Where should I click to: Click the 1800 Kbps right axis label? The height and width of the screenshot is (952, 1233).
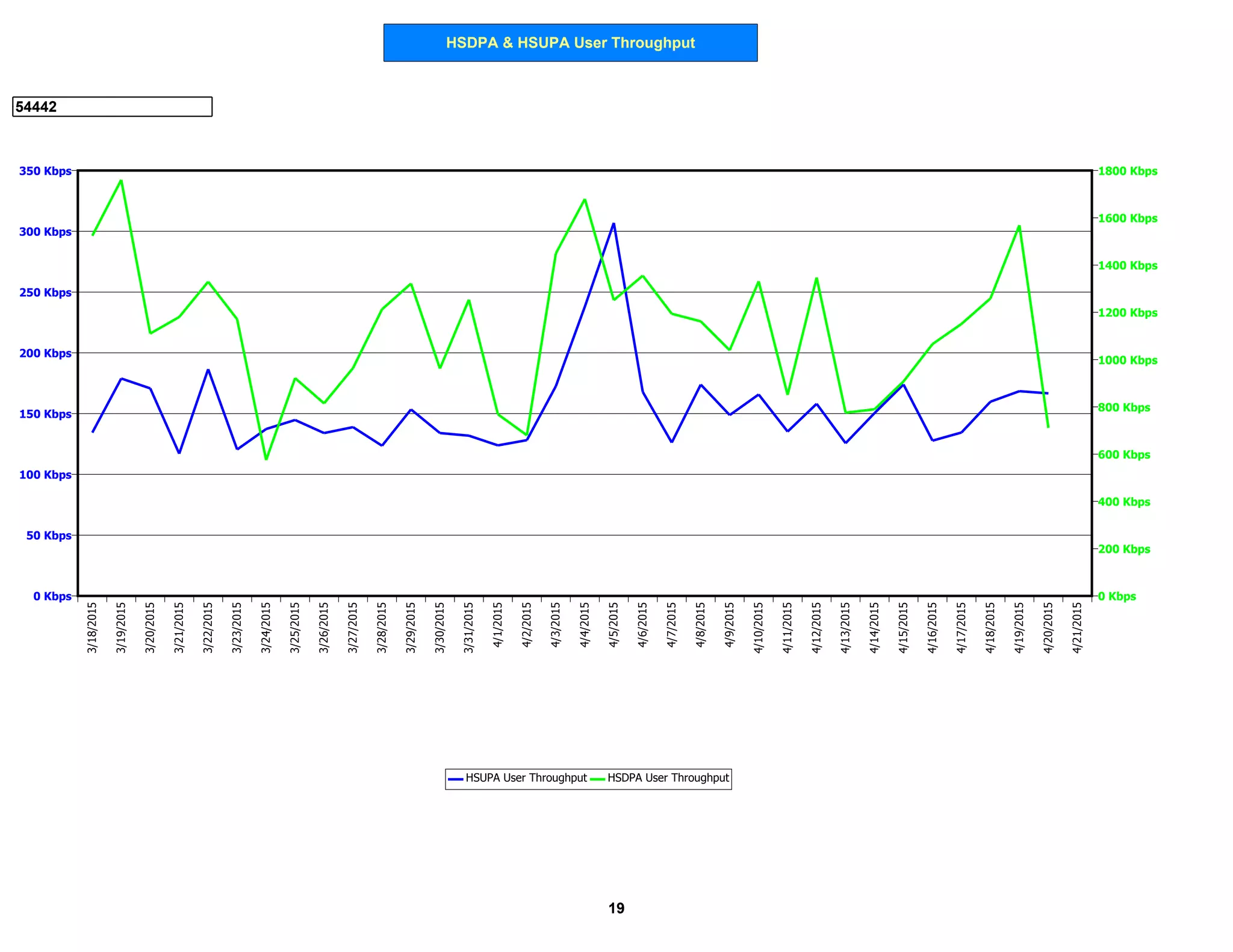click(1127, 171)
